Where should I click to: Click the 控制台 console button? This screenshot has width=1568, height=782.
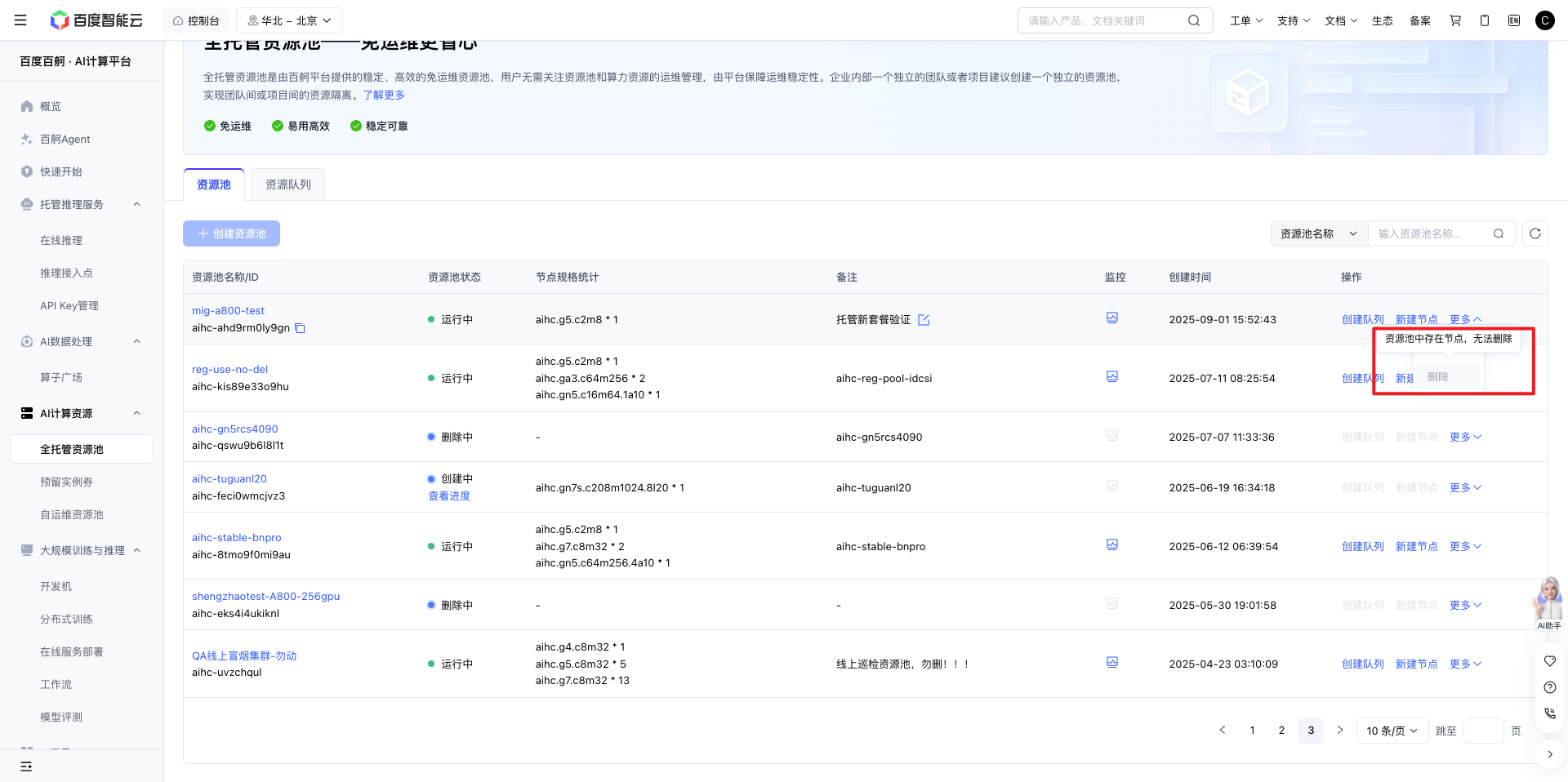[x=196, y=20]
